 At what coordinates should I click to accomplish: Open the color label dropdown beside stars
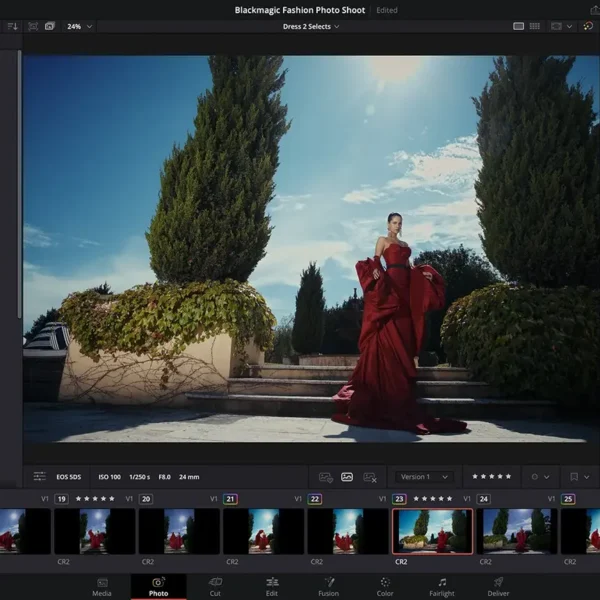point(540,477)
